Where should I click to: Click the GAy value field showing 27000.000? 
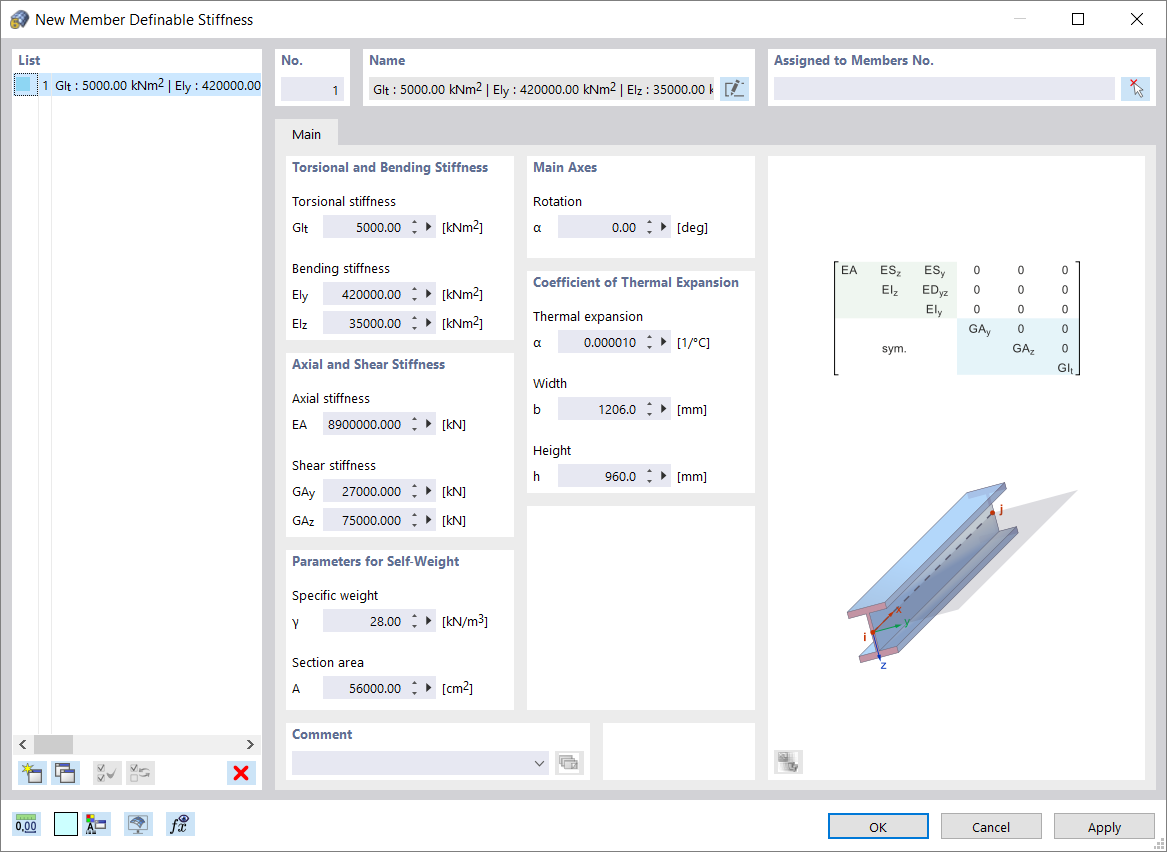(365, 491)
